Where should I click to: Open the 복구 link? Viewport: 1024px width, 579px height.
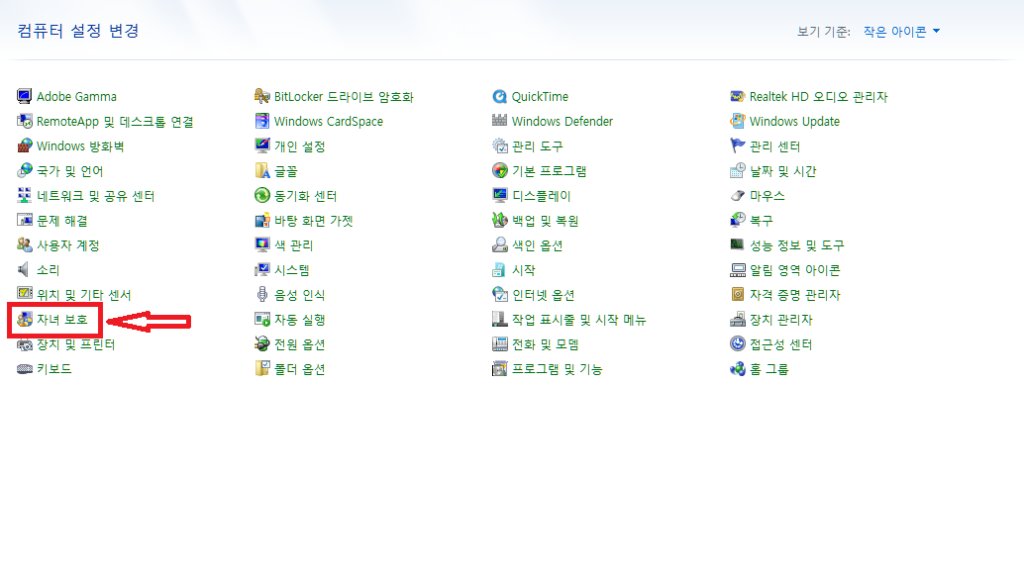coord(761,221)
